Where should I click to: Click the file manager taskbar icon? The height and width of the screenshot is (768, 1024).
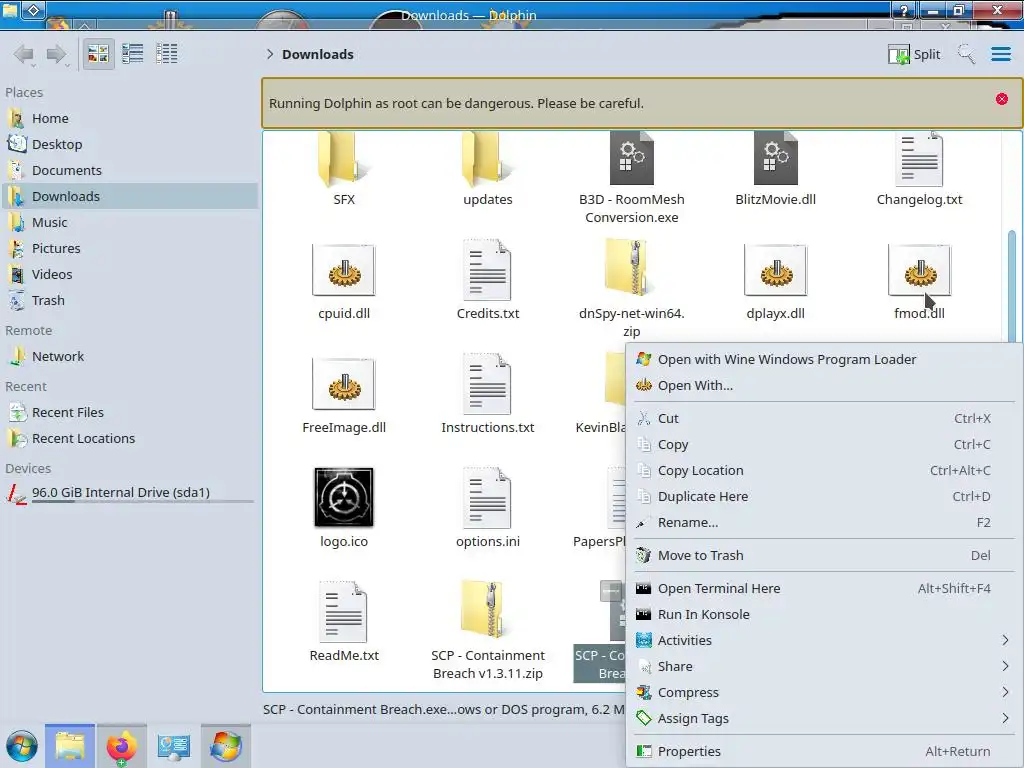(x=70, y=746)
